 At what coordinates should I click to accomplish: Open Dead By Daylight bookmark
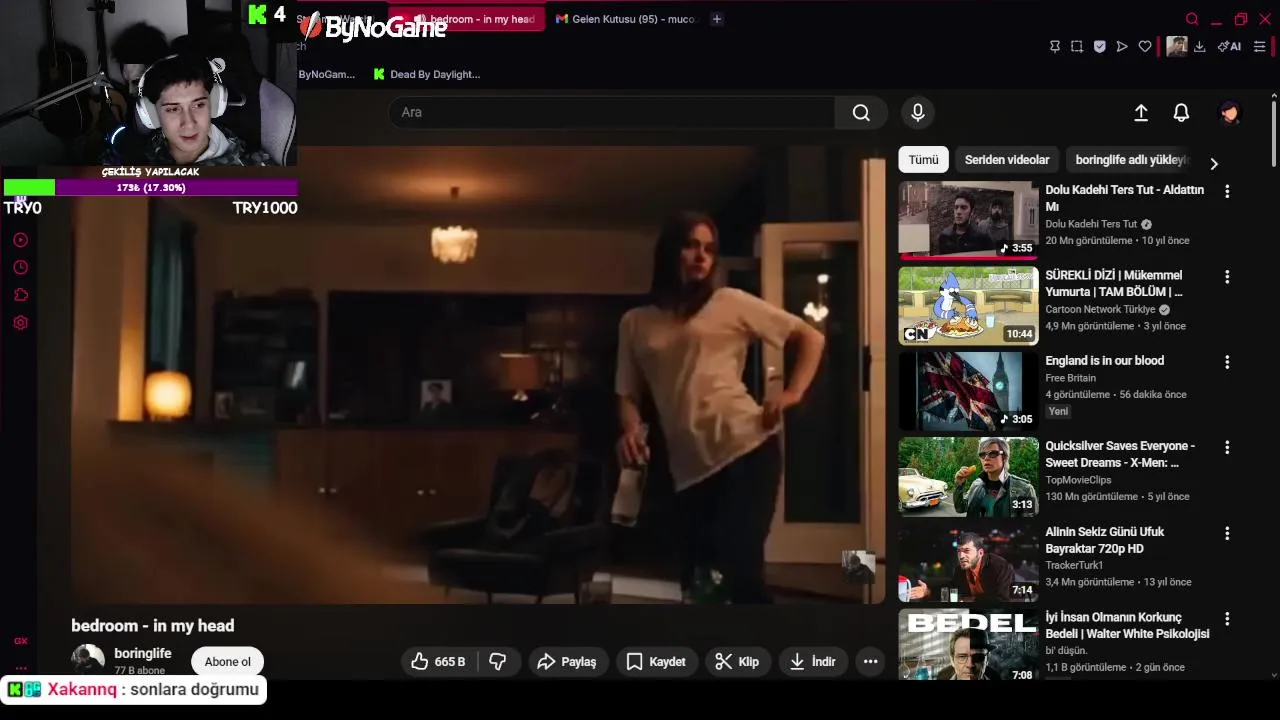point(426,74)
